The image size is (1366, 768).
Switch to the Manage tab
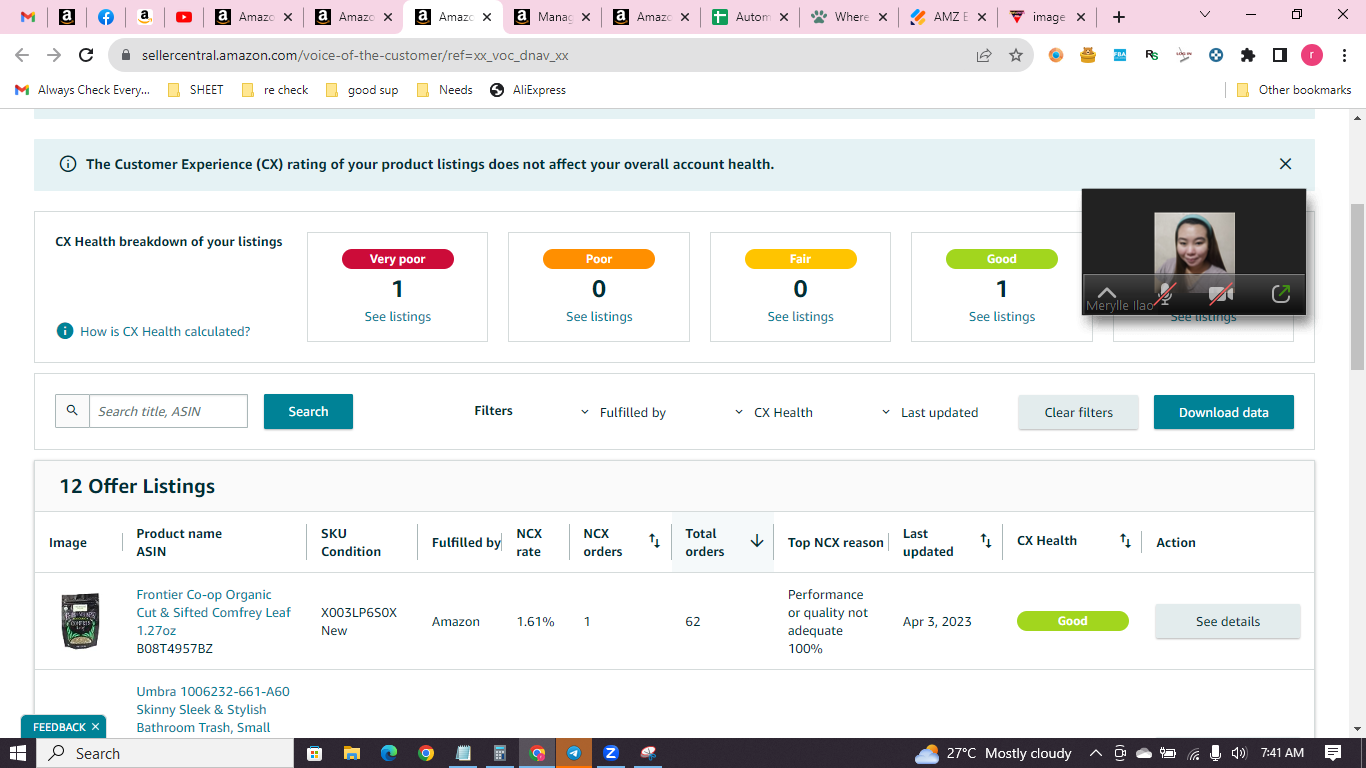553,17
